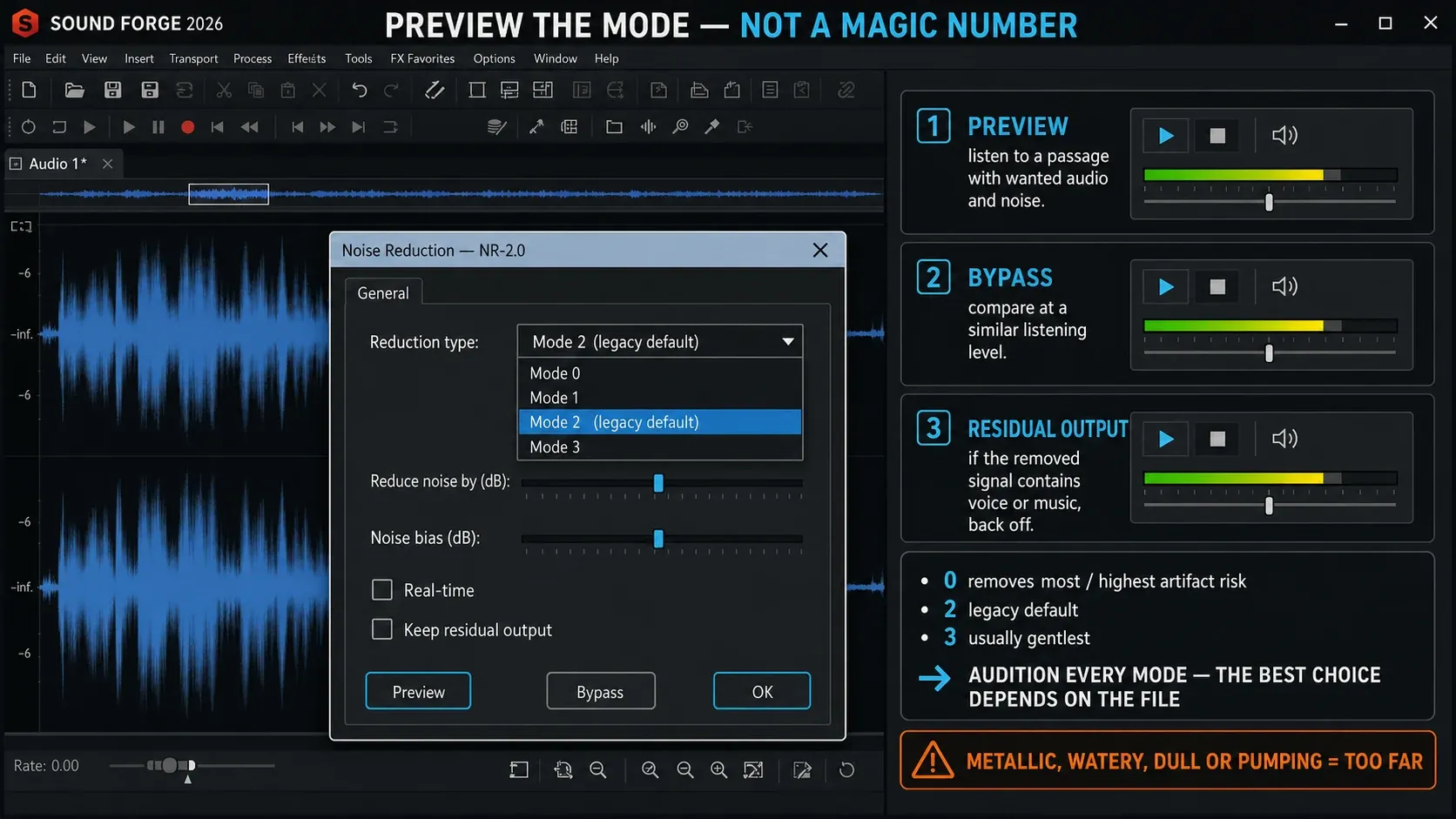Choose Mode 3 from the list
The height and width of the screenshot is (819, 1456).
click(660, 446)
